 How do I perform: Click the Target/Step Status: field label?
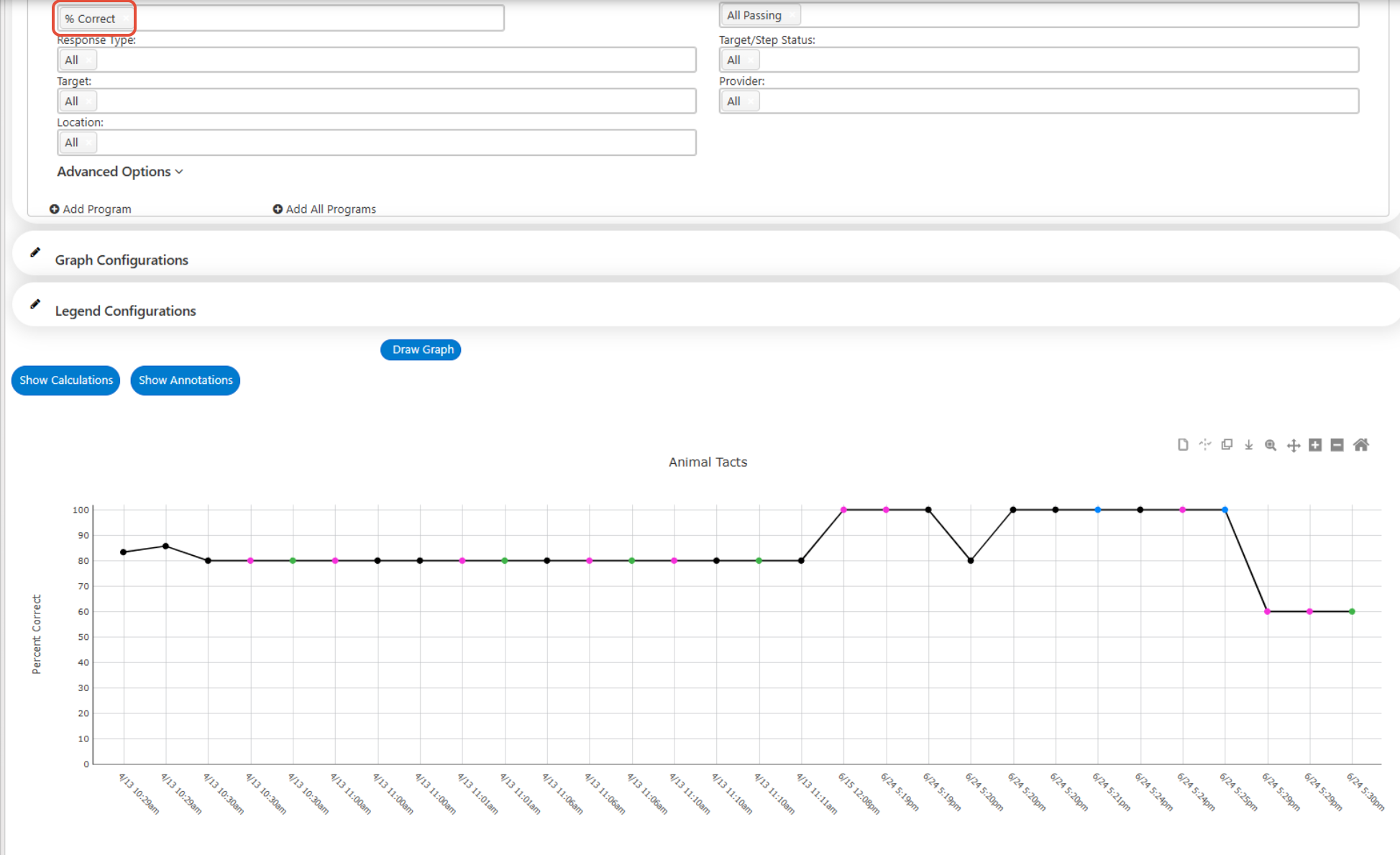coord(767,40)
